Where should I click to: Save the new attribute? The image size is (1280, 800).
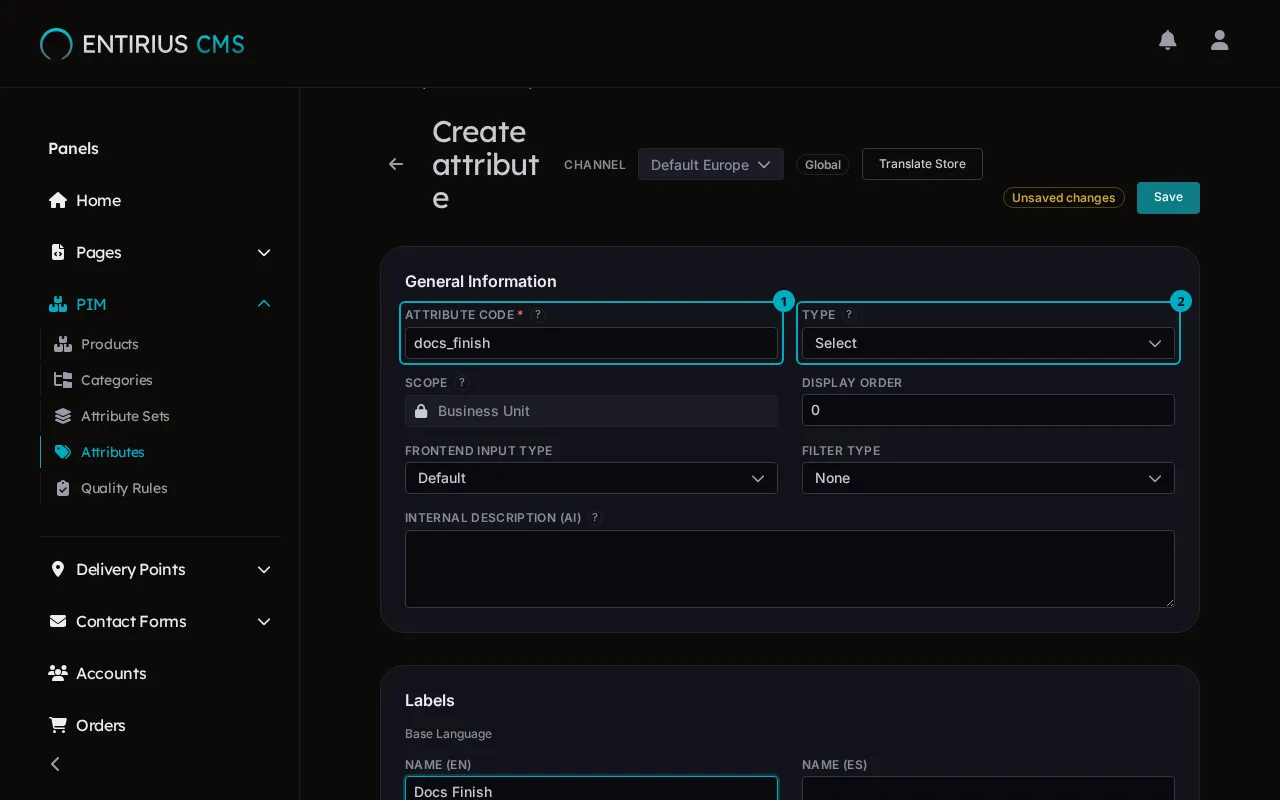click(x=1168, y=198)
